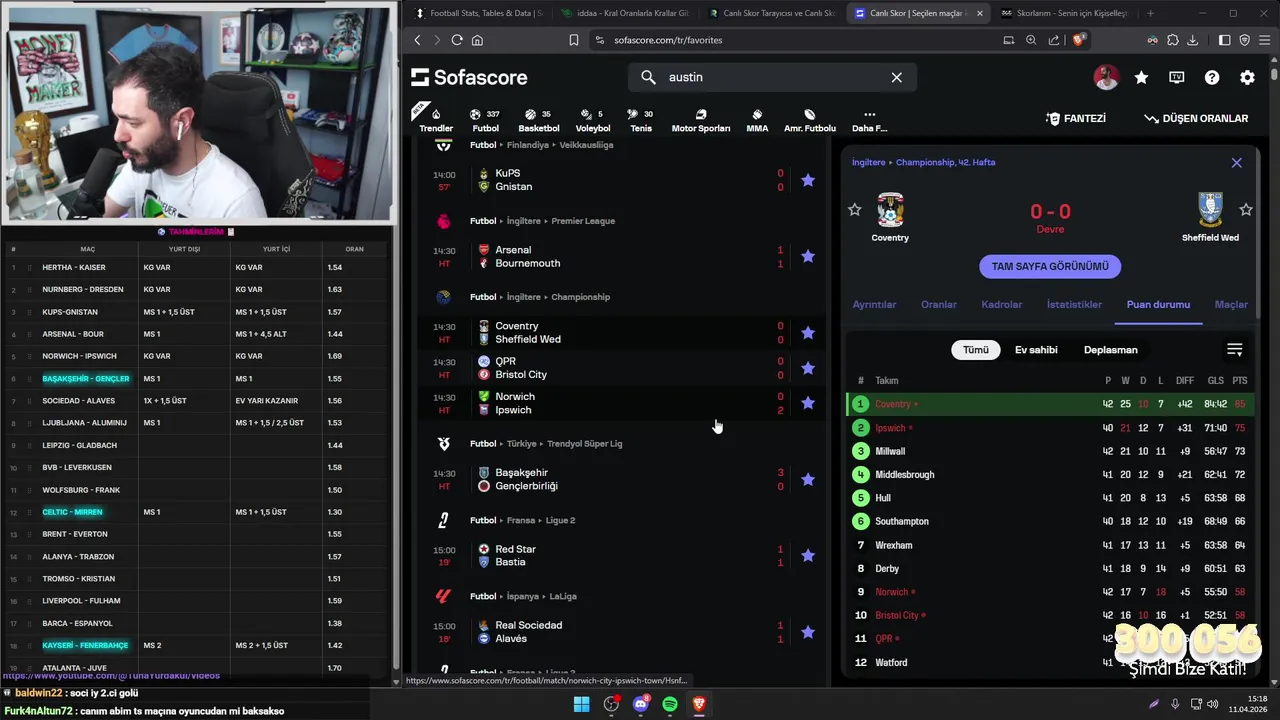Viewport: 1280px width, 720px height.
Task: Open the Ayrıntılar tab
Action: coord(874,304)
